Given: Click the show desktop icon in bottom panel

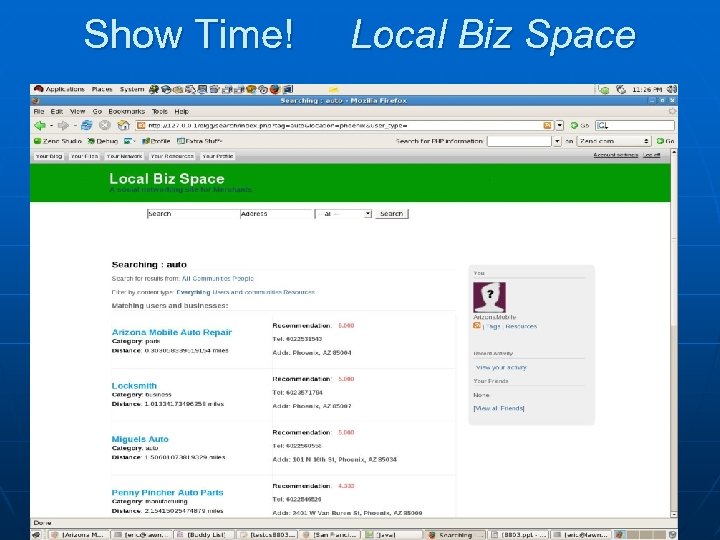Looking at the screenshot, I should click(x=36, y=534).
